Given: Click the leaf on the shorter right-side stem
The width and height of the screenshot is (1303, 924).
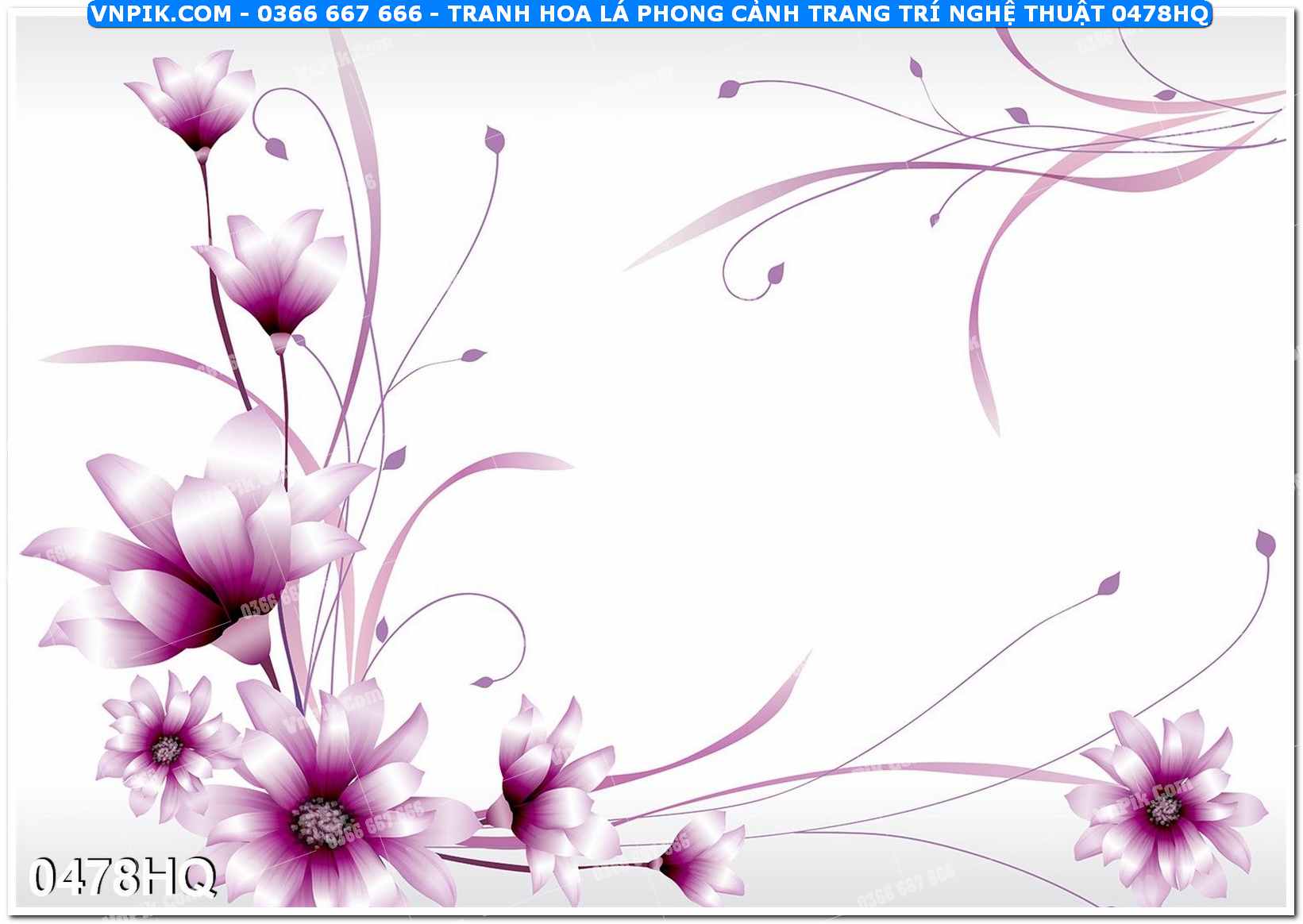Looking at the screenshot, I should (1109, 585).
